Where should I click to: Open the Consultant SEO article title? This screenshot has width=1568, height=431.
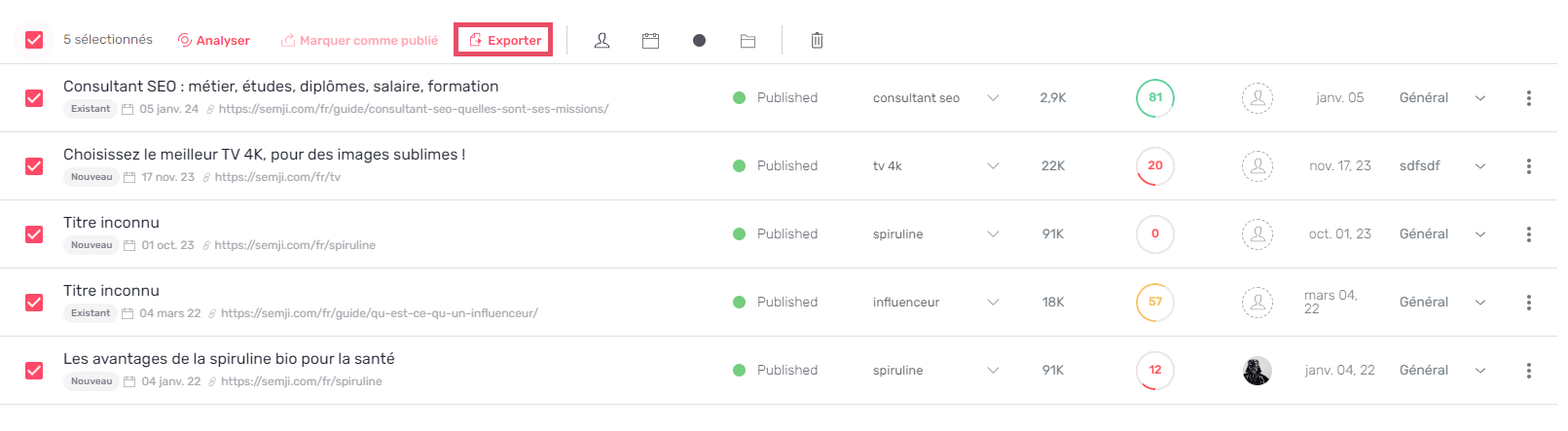(281, 87)
